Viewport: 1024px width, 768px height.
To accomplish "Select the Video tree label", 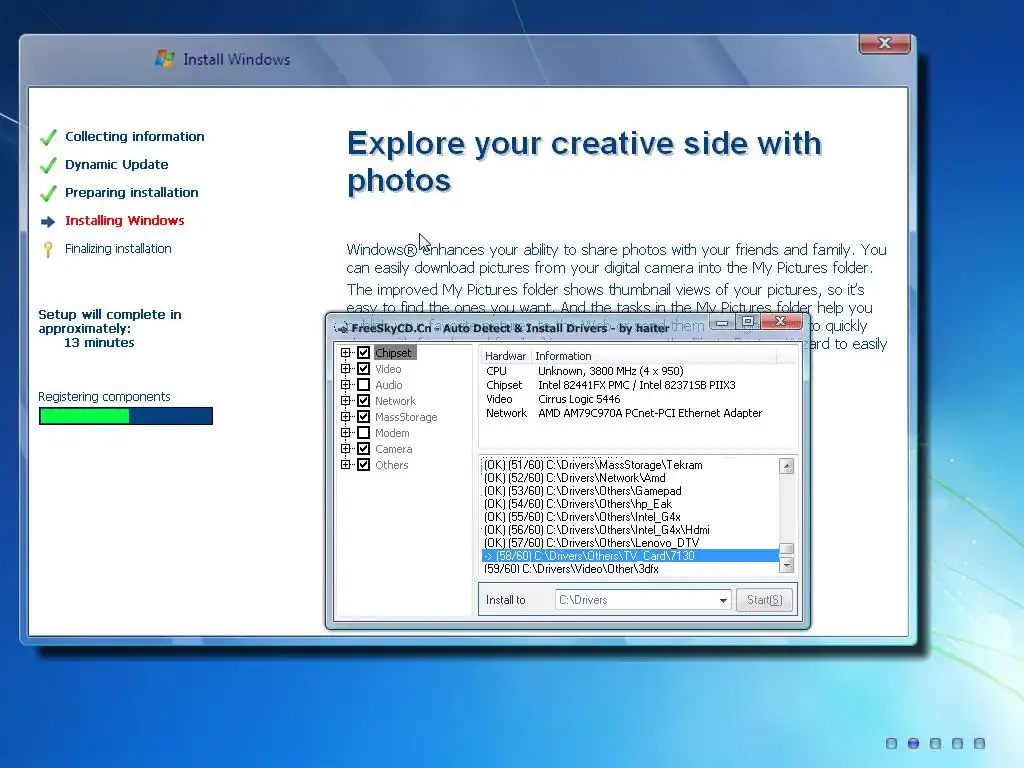I will tap(388, 369).
